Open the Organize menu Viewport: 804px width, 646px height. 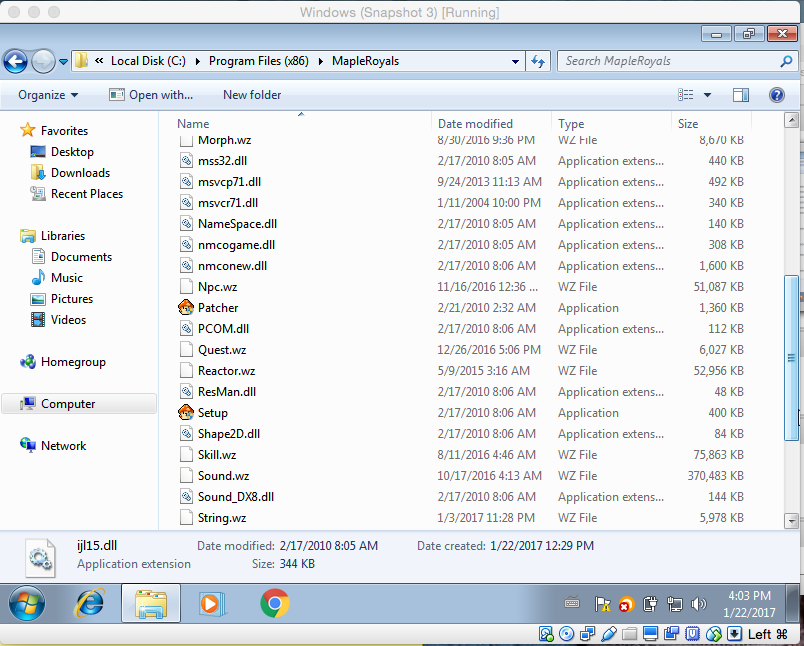[x=48, y=95]
